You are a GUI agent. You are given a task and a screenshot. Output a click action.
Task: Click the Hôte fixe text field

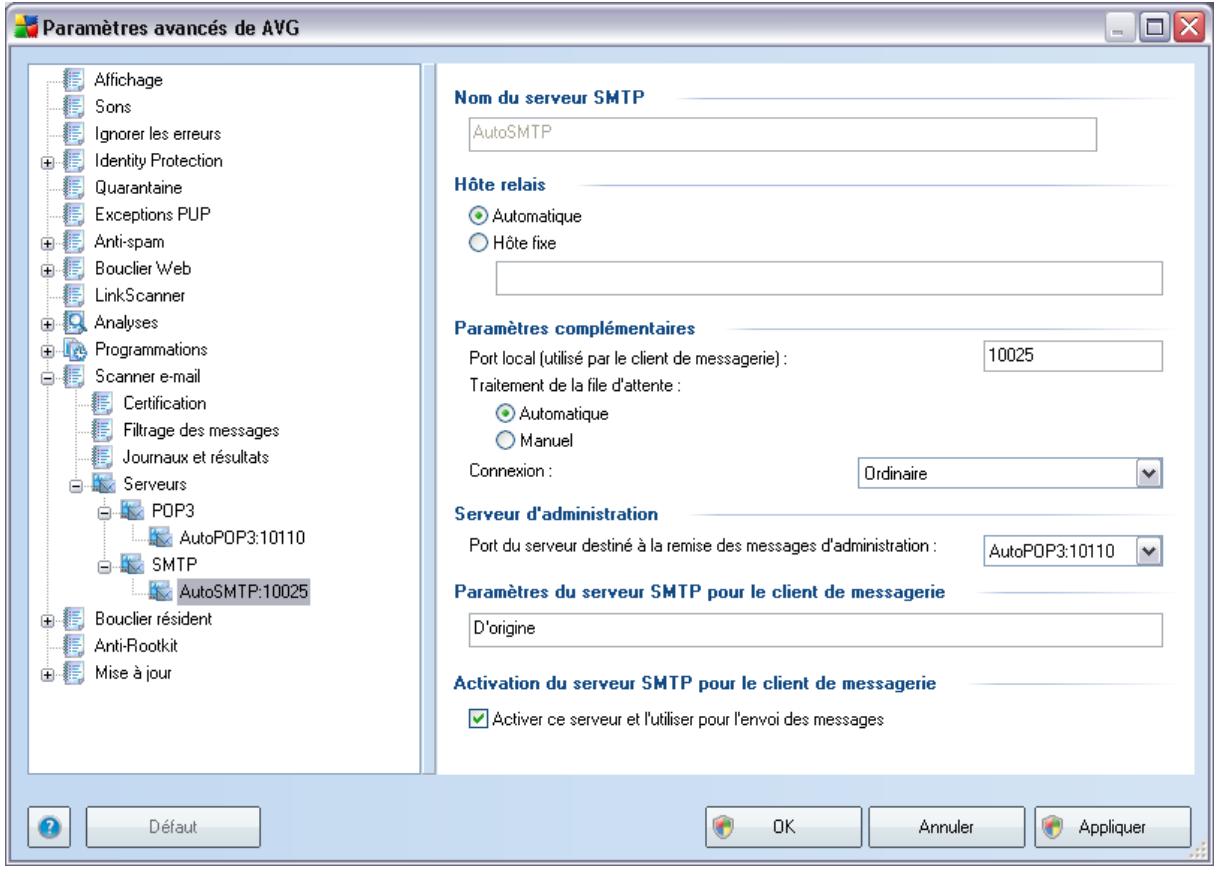point(829,278)
